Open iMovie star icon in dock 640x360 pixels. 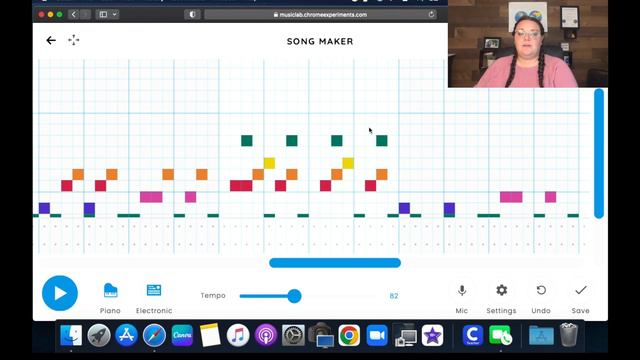coord(432,336)
